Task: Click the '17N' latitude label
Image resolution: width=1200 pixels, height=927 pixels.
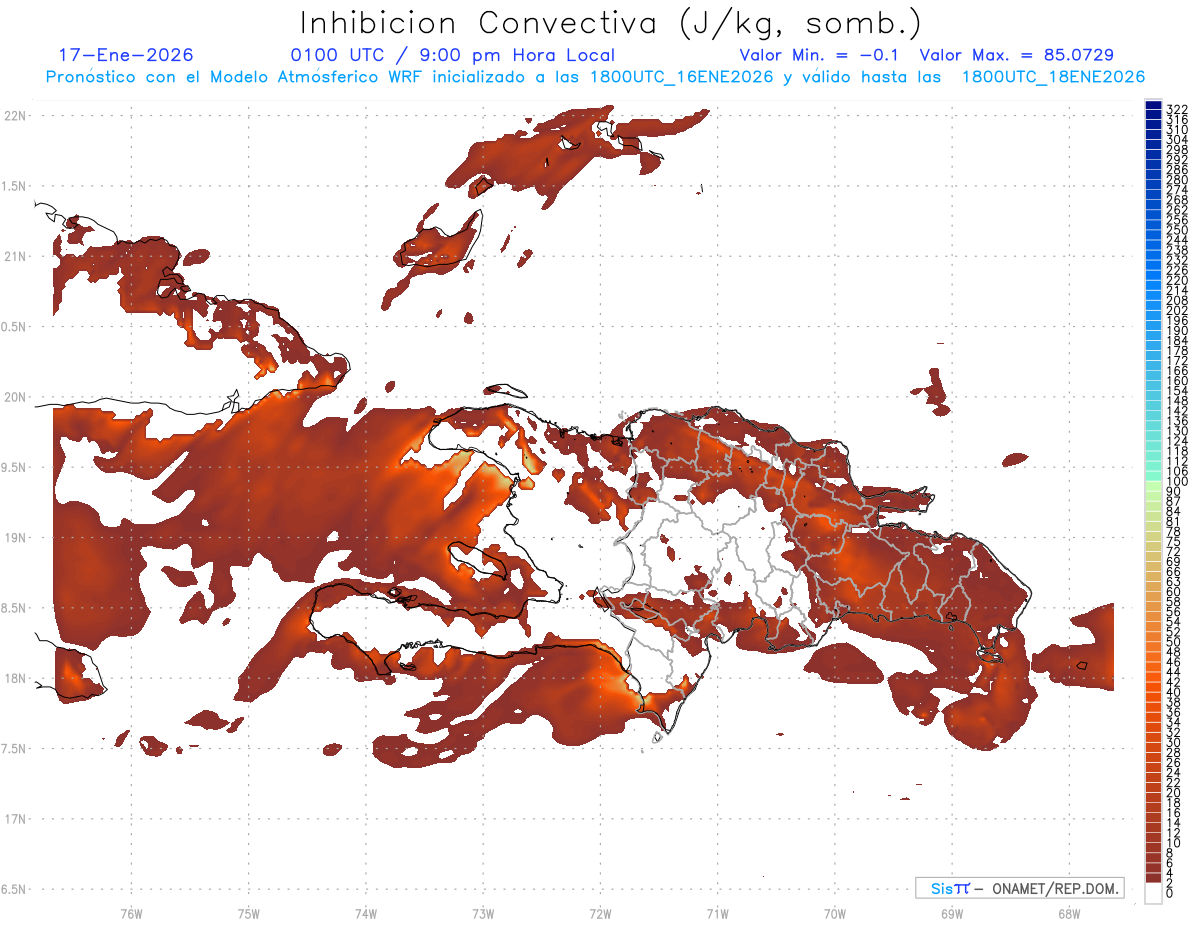Action: 16,819
